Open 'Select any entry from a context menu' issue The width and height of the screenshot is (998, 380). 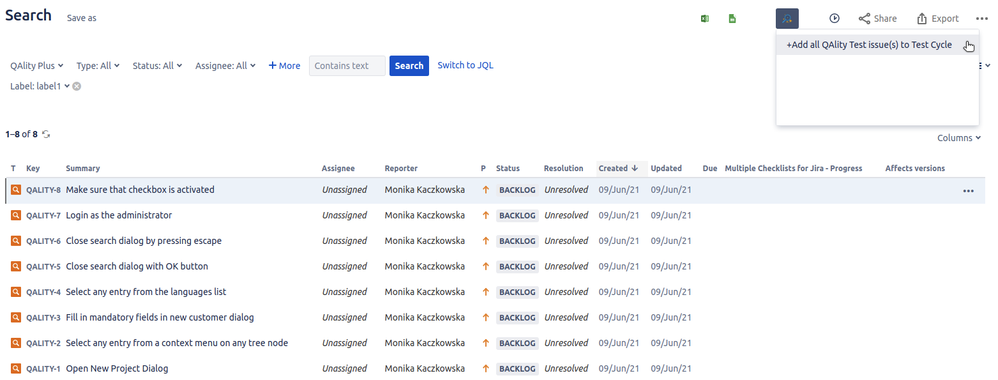click(x=177, y=342)
